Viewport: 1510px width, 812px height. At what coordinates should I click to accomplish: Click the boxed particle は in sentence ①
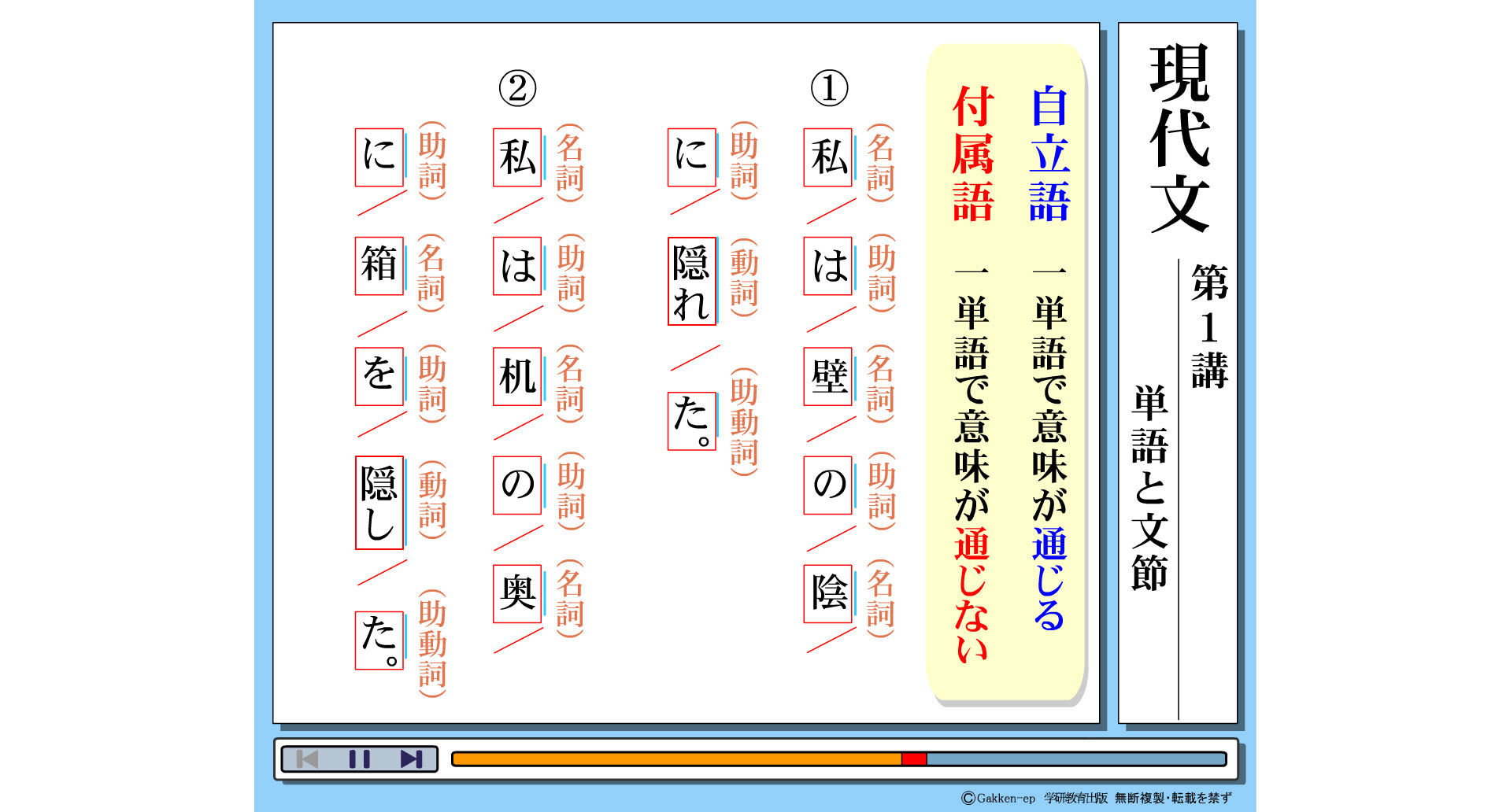pyautogui.click(x=828, y=266)
